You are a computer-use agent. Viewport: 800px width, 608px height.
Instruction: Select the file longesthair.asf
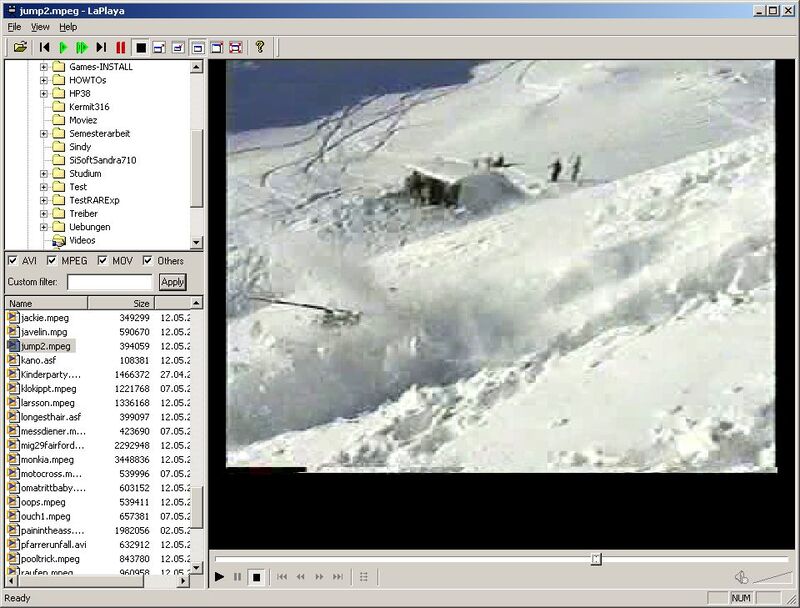(51, 417)
